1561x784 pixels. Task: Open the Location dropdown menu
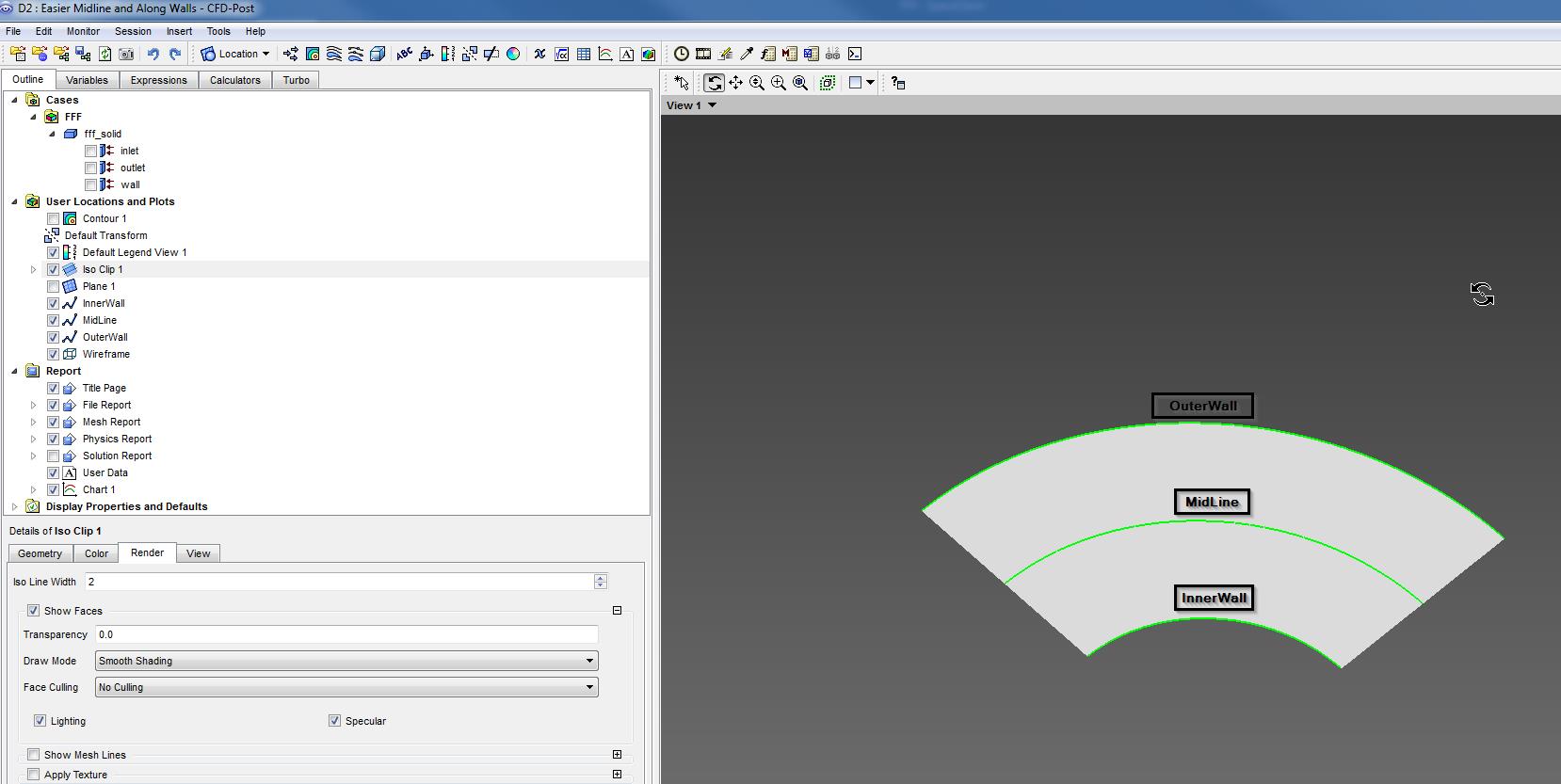point(235,54)
